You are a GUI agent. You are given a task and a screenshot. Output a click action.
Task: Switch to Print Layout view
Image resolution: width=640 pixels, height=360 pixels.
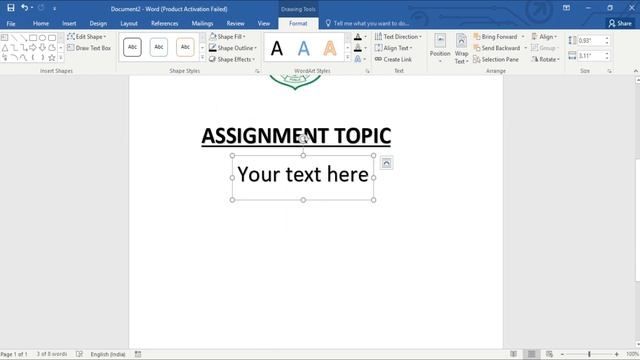click(x=531, y=354)
